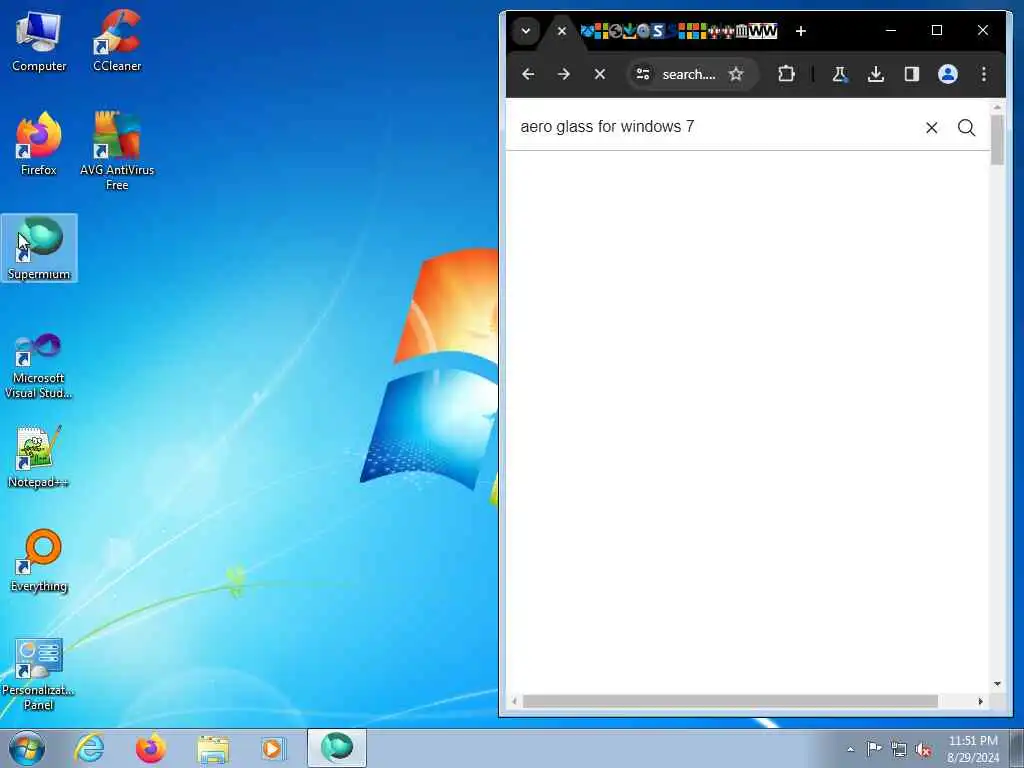Activate the Supermium taskbar button
The image size is (1024, 768).
click(x=337, y=748)
